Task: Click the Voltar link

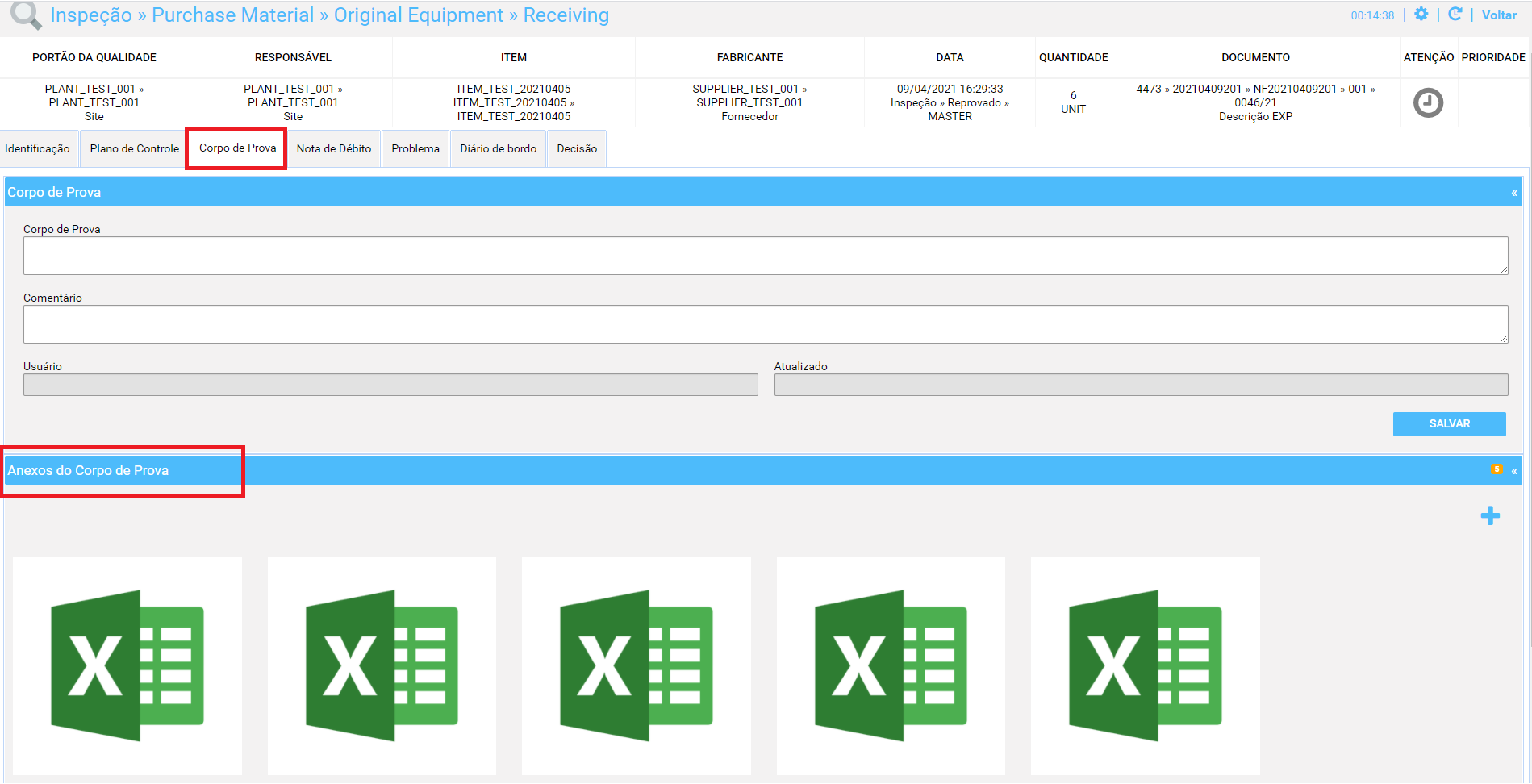Action: coord(1499,15)
